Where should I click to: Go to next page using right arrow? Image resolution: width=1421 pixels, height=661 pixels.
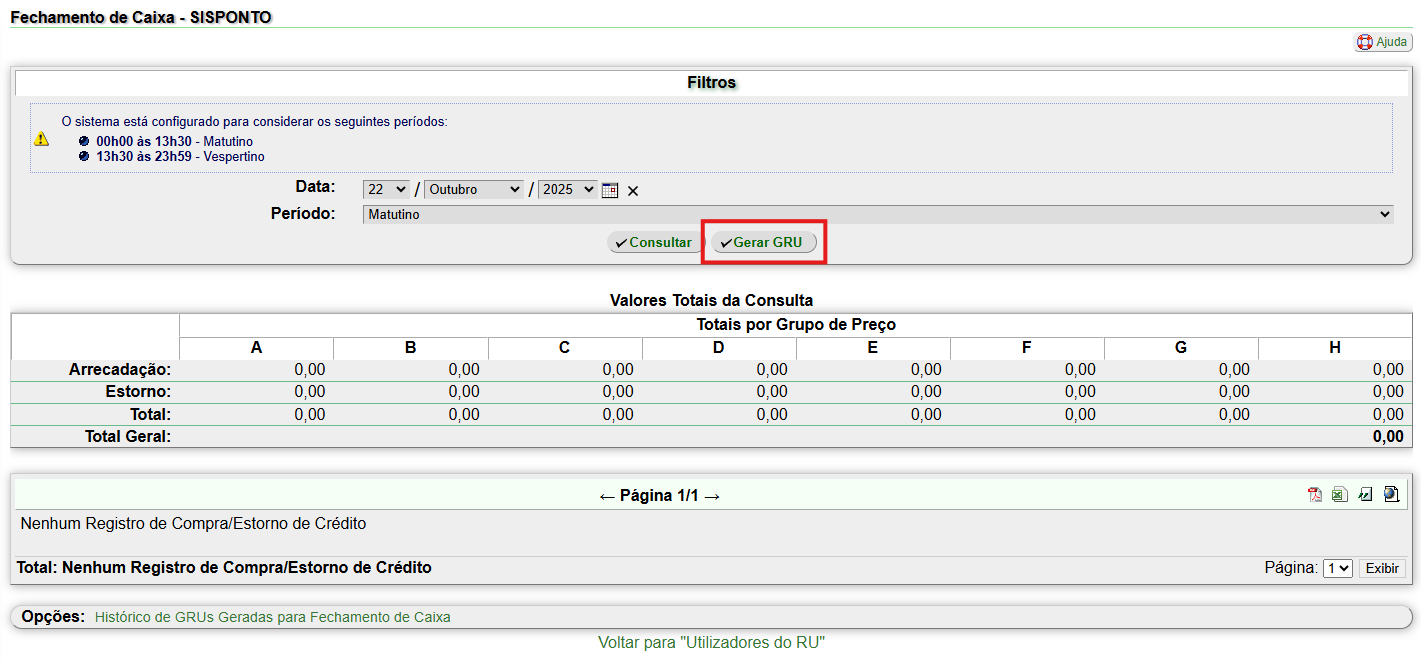712,496
